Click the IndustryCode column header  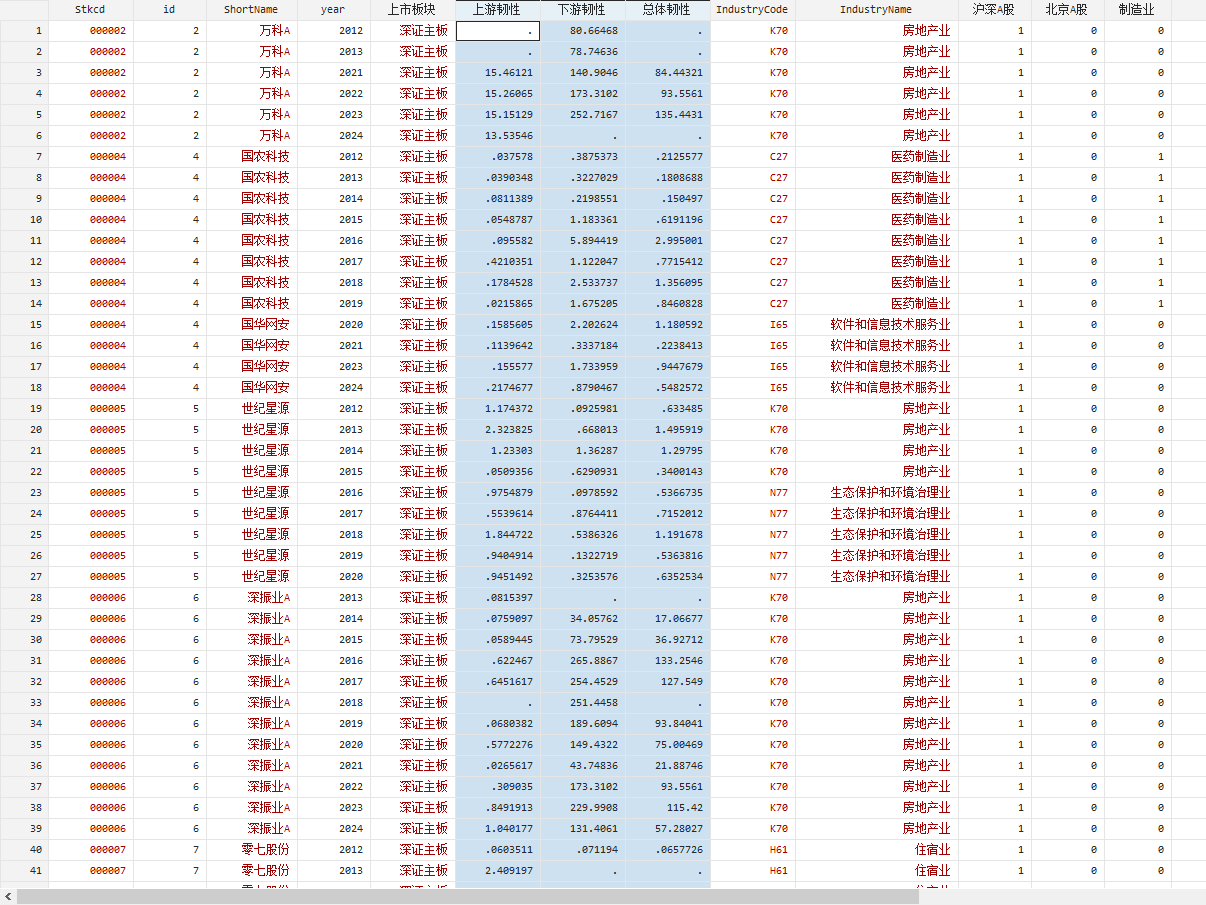(x=751, y=10)
